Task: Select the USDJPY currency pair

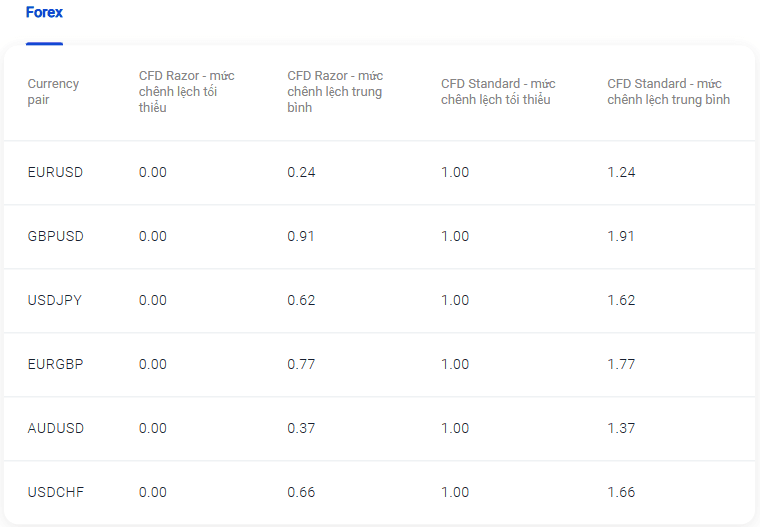Action: click(54, 300)
